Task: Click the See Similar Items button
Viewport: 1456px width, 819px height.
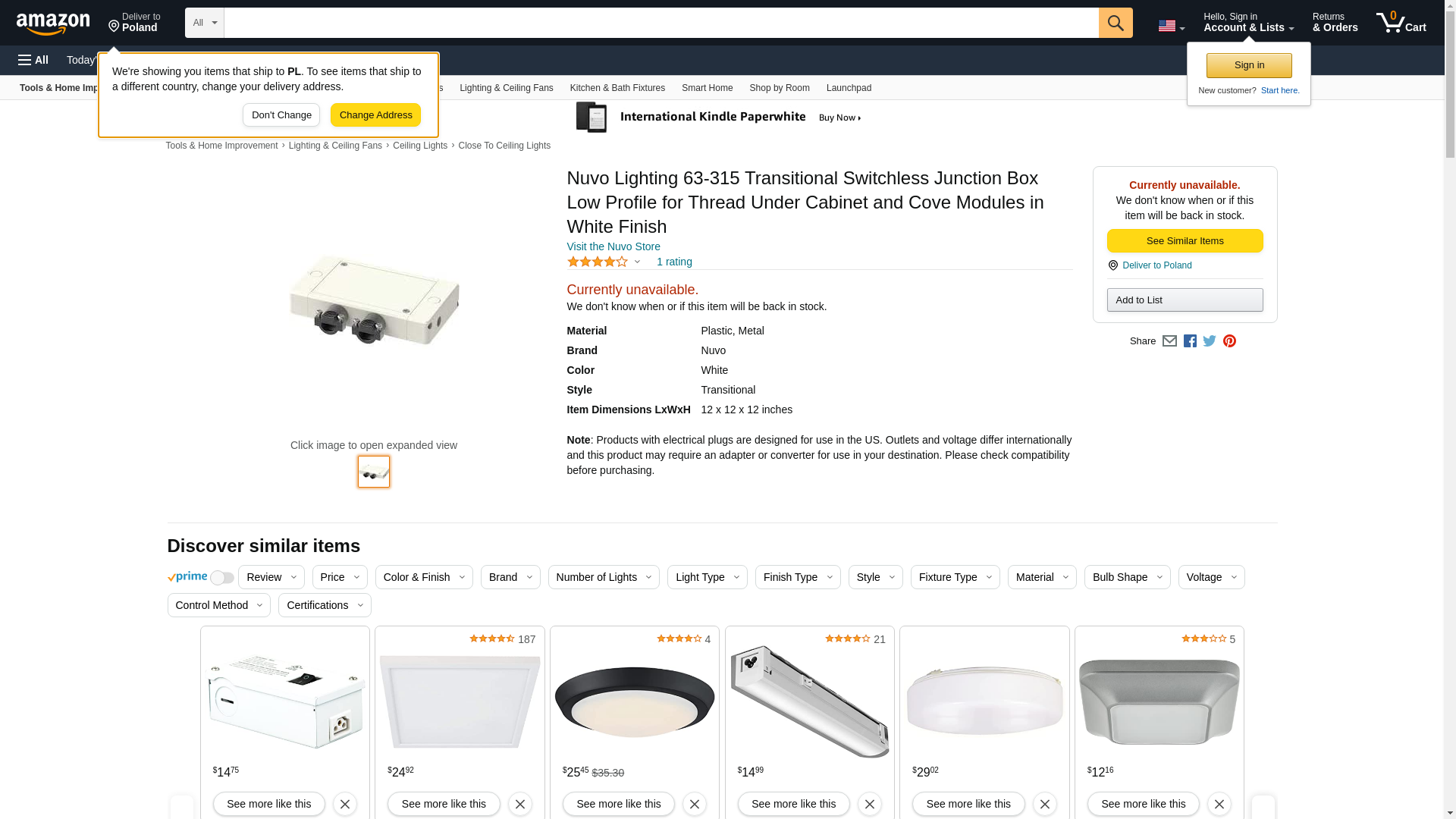Action: pyautogui.click(x=1185, y=241)
